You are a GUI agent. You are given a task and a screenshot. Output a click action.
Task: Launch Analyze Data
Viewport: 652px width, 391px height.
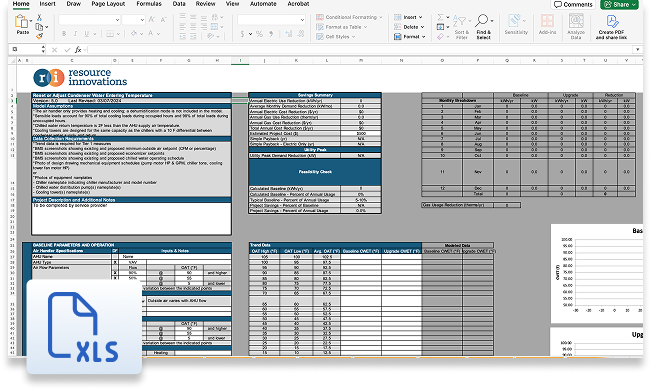(576, 26)
